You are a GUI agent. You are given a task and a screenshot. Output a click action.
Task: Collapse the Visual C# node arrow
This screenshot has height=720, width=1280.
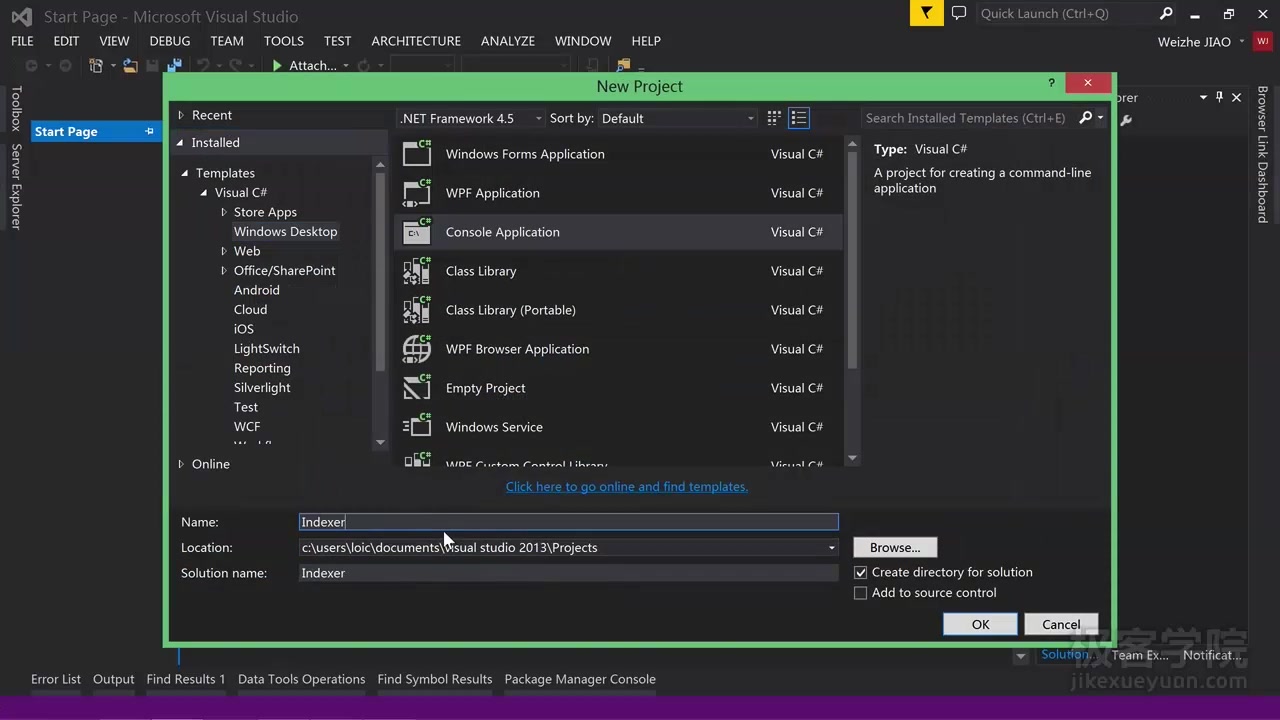pyautogui.click(x=204, y=192)
